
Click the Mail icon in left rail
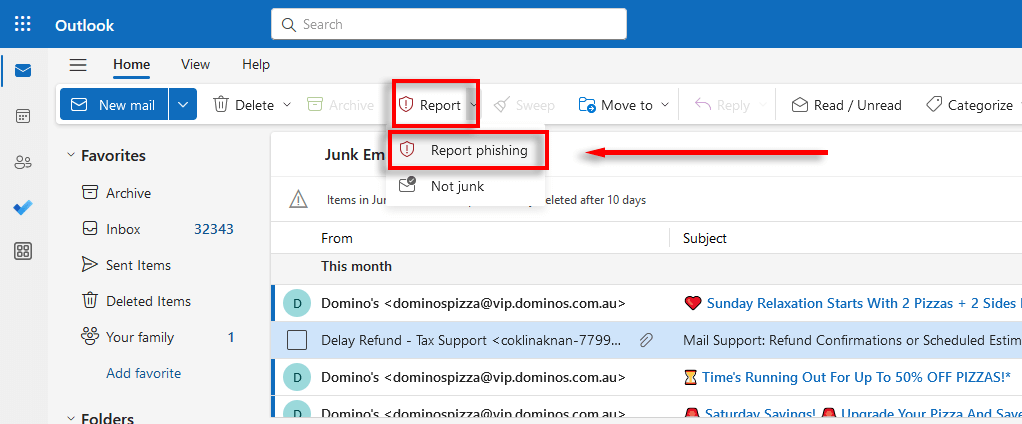point(23,70)
